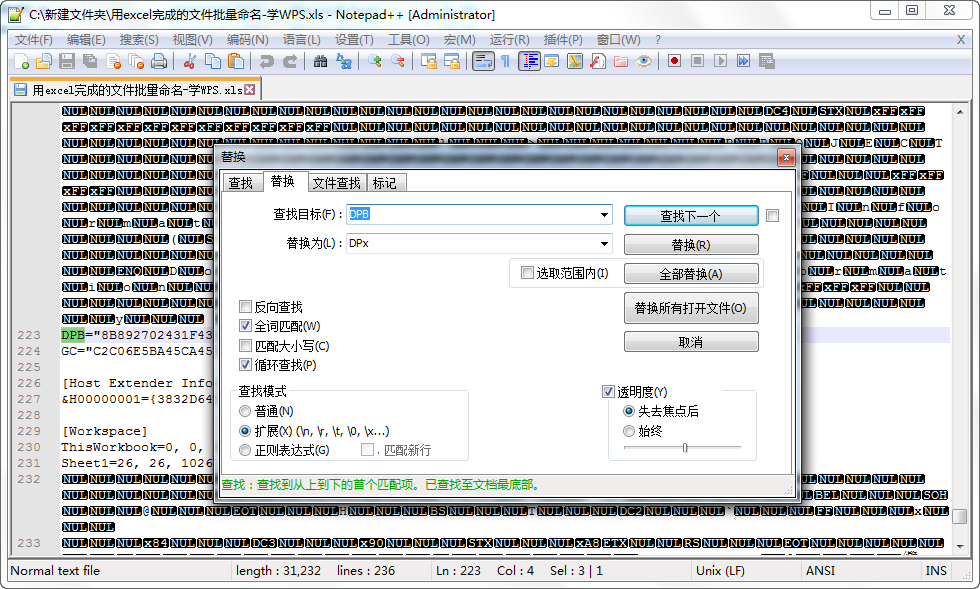
Task: Select the Show All Characters toolbar icon
Action: coord(506,61)
